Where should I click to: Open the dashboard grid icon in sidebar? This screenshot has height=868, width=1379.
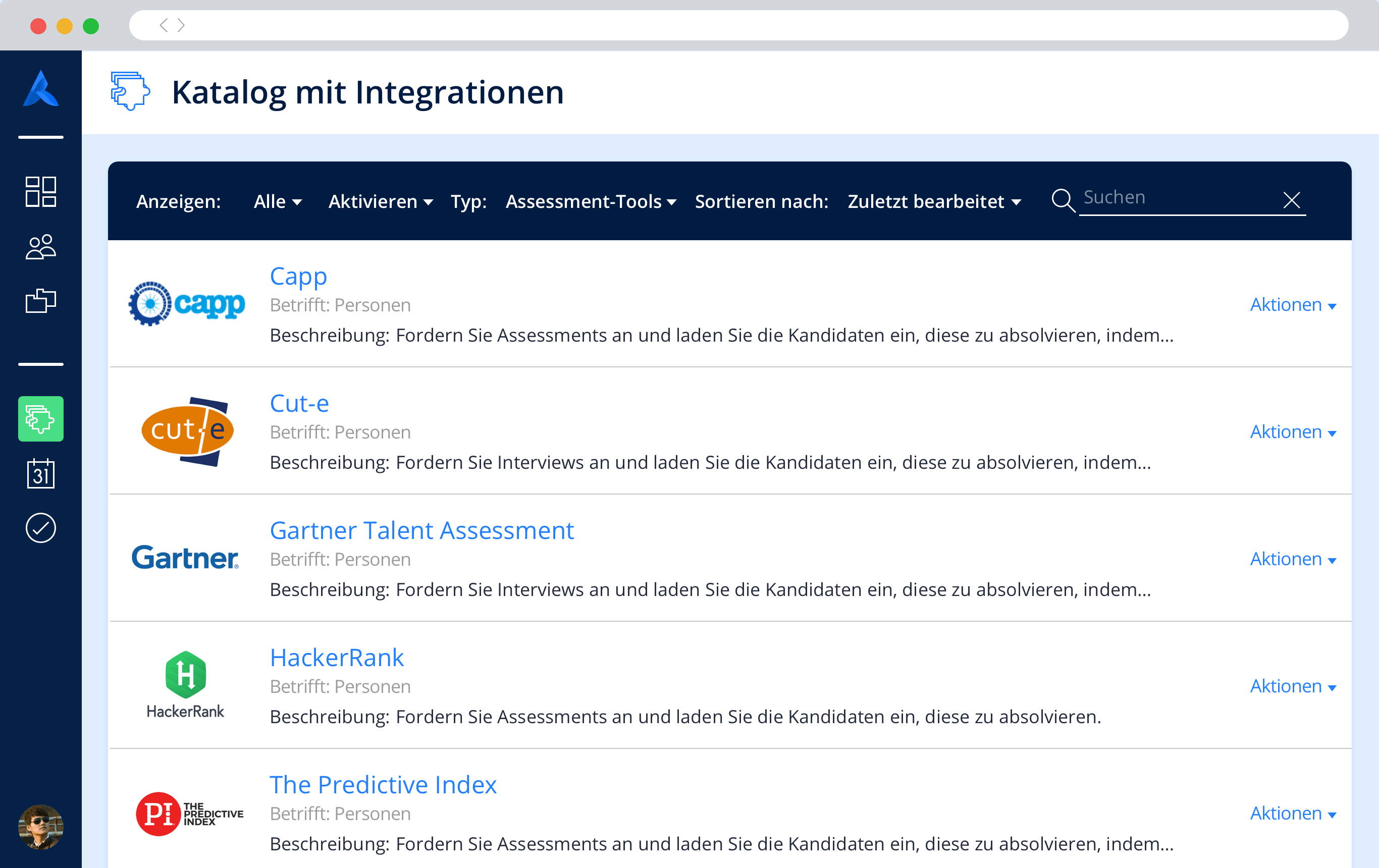(41, 191)
